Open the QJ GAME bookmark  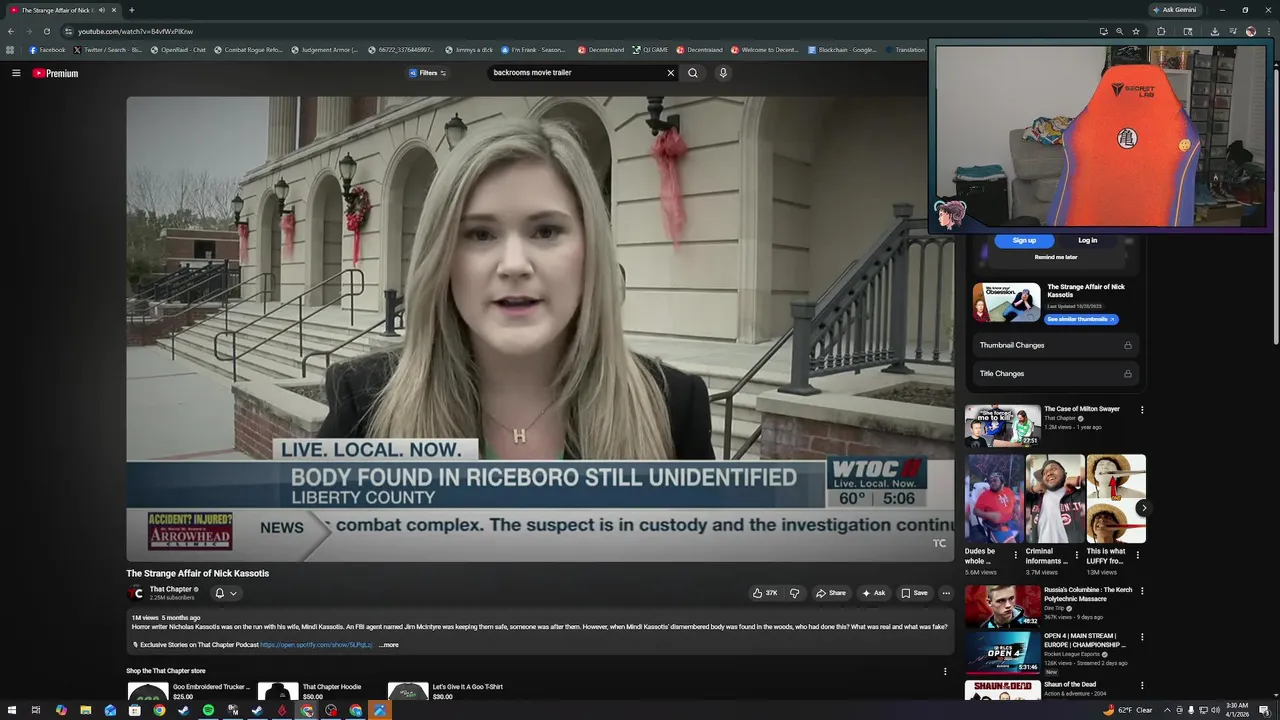650,50
